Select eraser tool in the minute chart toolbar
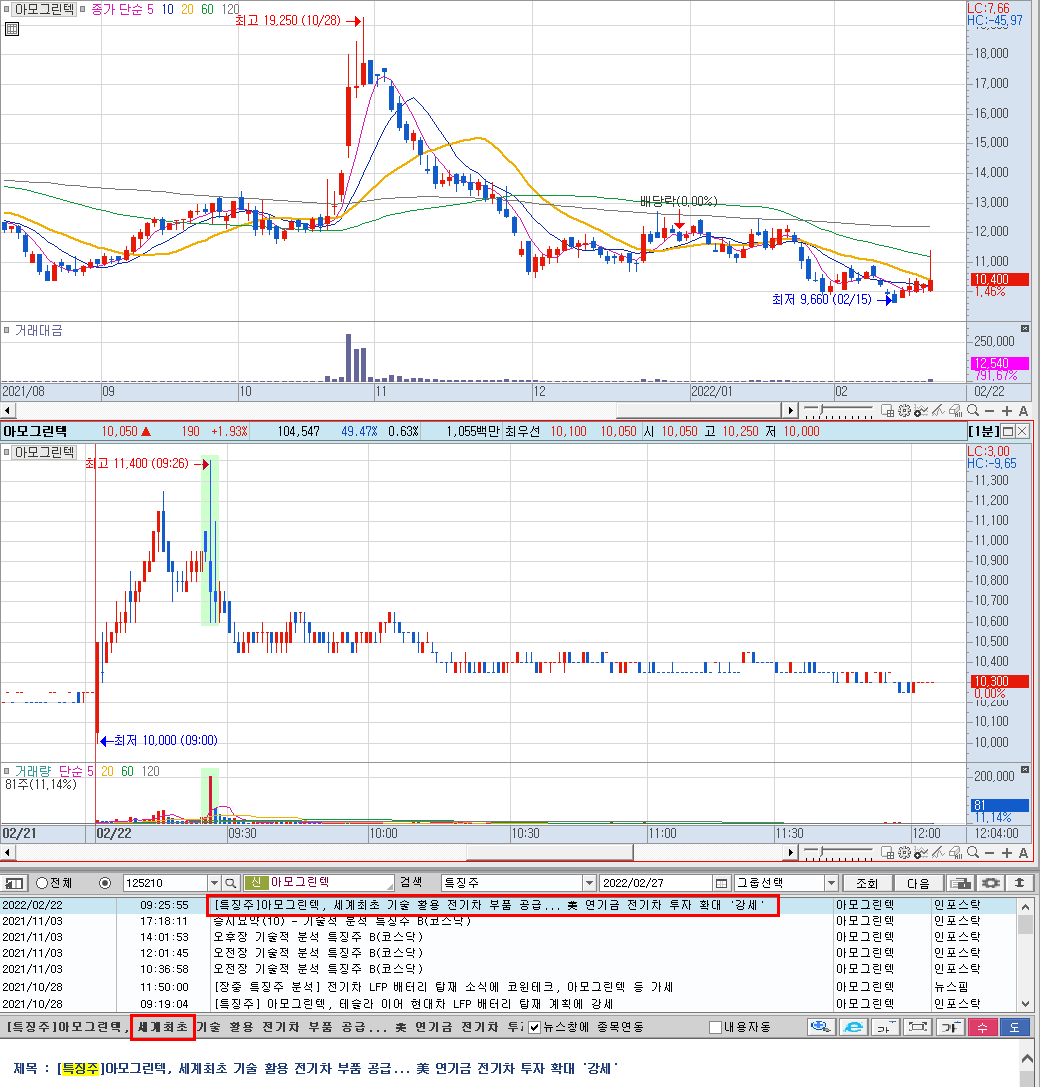Screen dimensions: 1040x1087 (x=955, y=852)
